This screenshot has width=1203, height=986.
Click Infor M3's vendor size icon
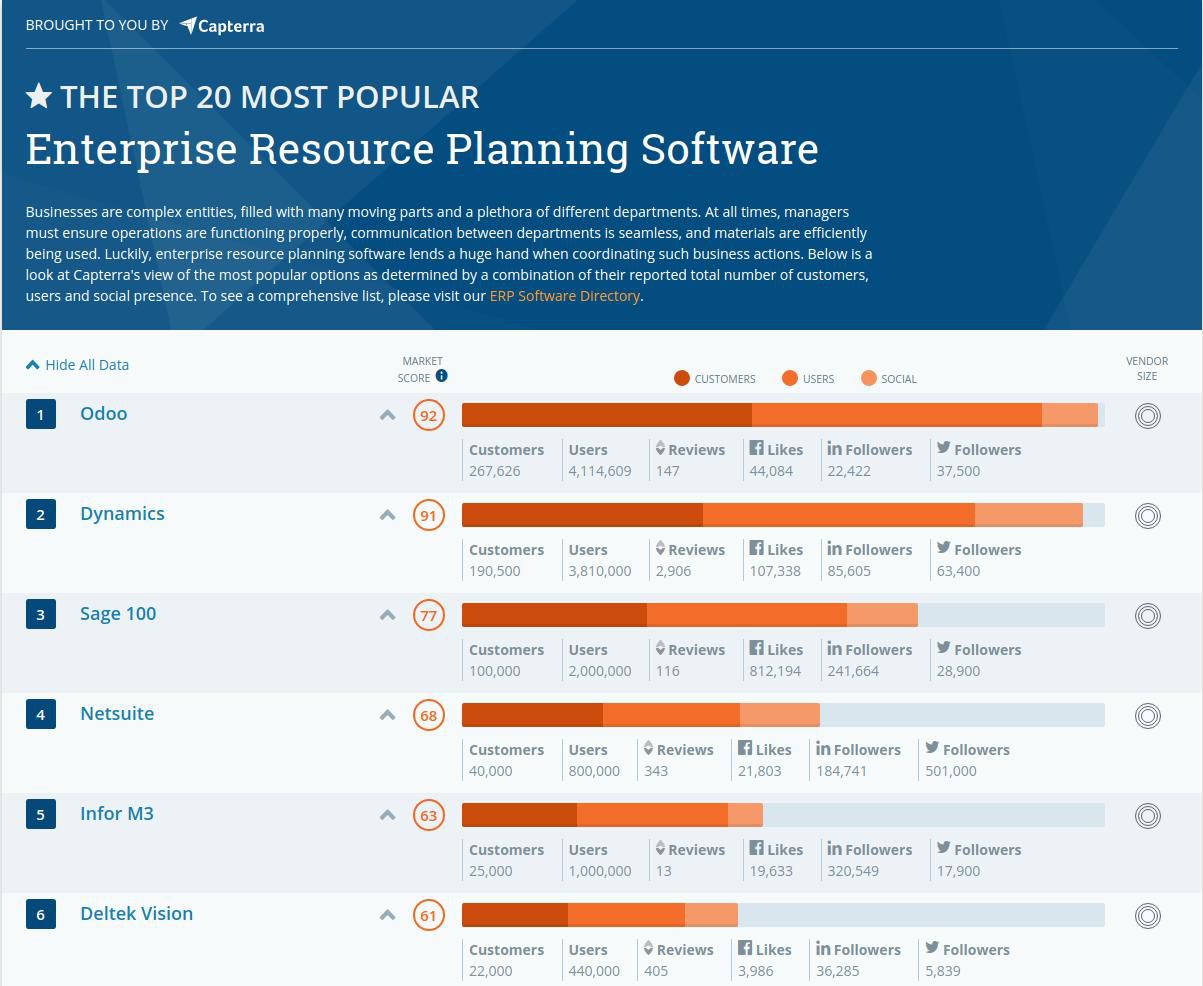click(1148, 816)
